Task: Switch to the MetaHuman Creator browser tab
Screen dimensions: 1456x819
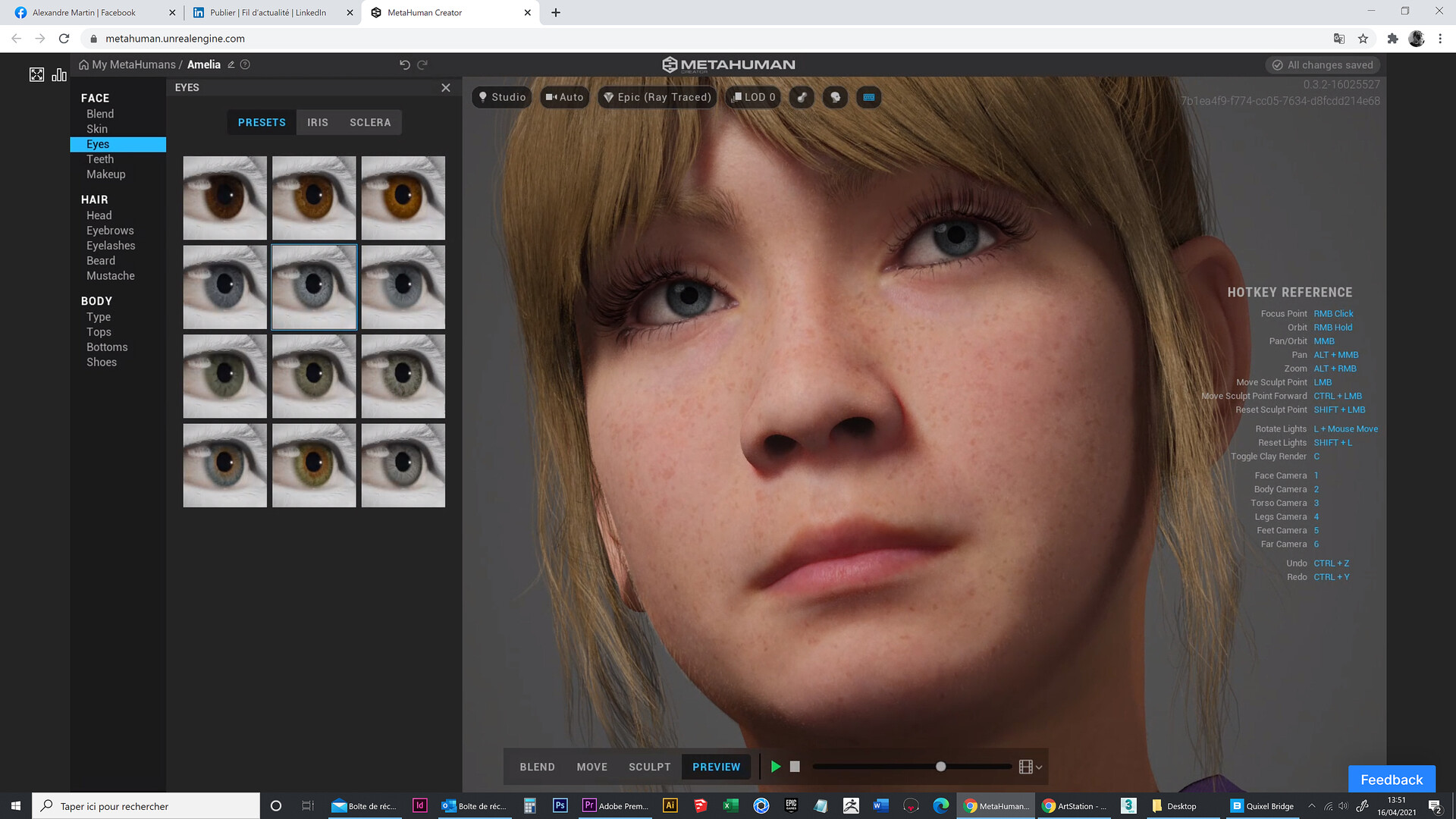Action: pos(432,12)
